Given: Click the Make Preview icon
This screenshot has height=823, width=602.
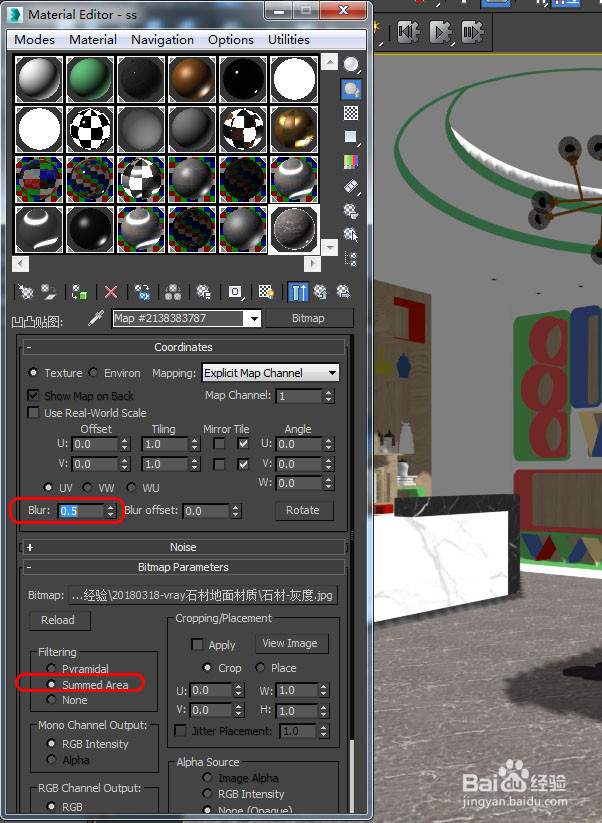Looking at the screenshot, I should pyautogui.click(x=351, y=186).
